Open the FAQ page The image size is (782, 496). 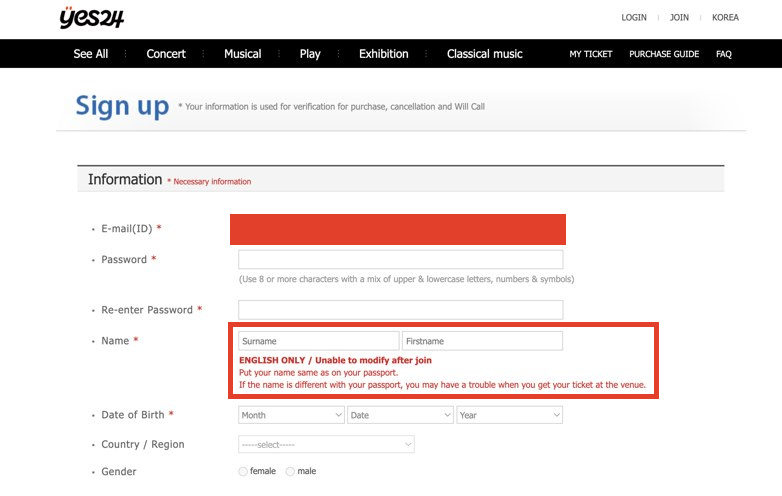(724, 54)
